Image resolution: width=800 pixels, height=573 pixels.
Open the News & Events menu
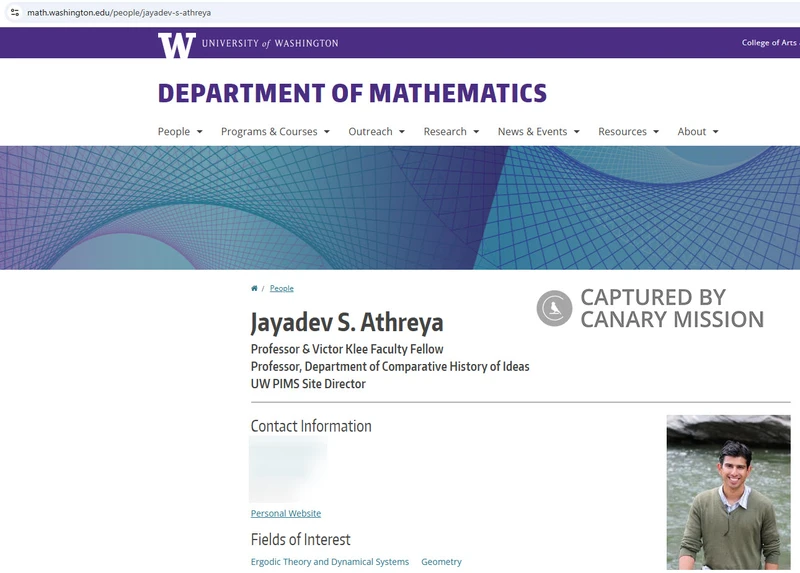532,132
